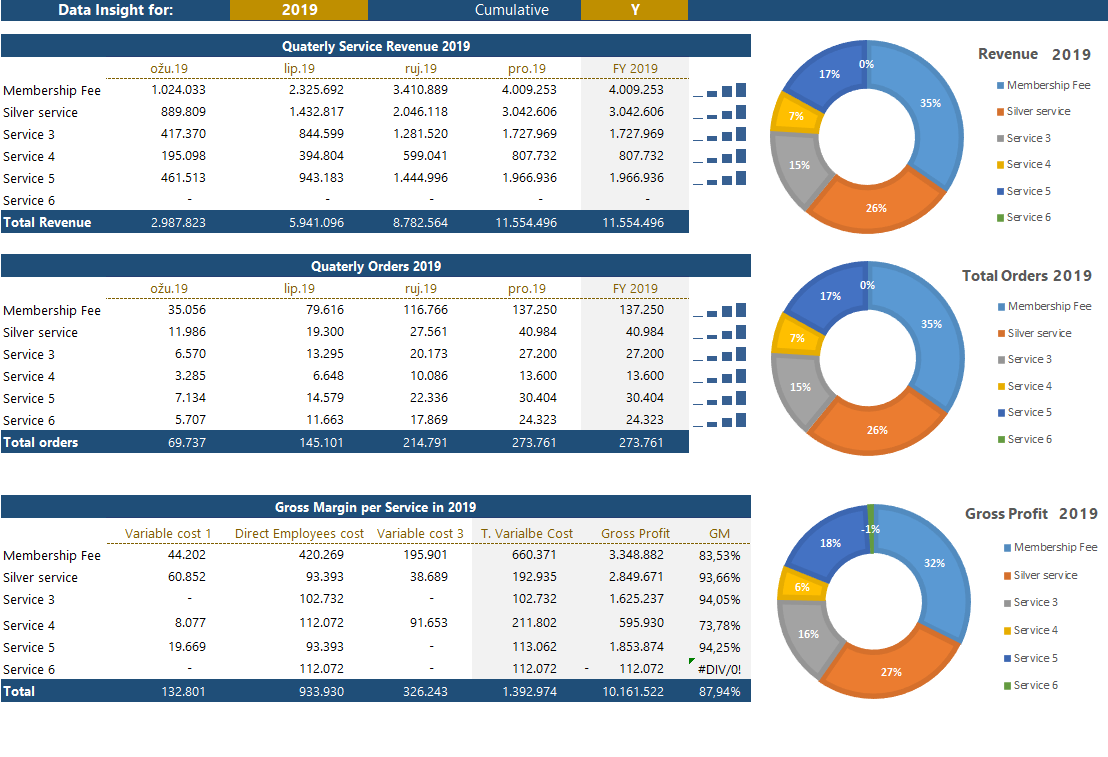This screenshot has height=757, width=1108.
Task: Select the GM column header
Action: (719, 533)
